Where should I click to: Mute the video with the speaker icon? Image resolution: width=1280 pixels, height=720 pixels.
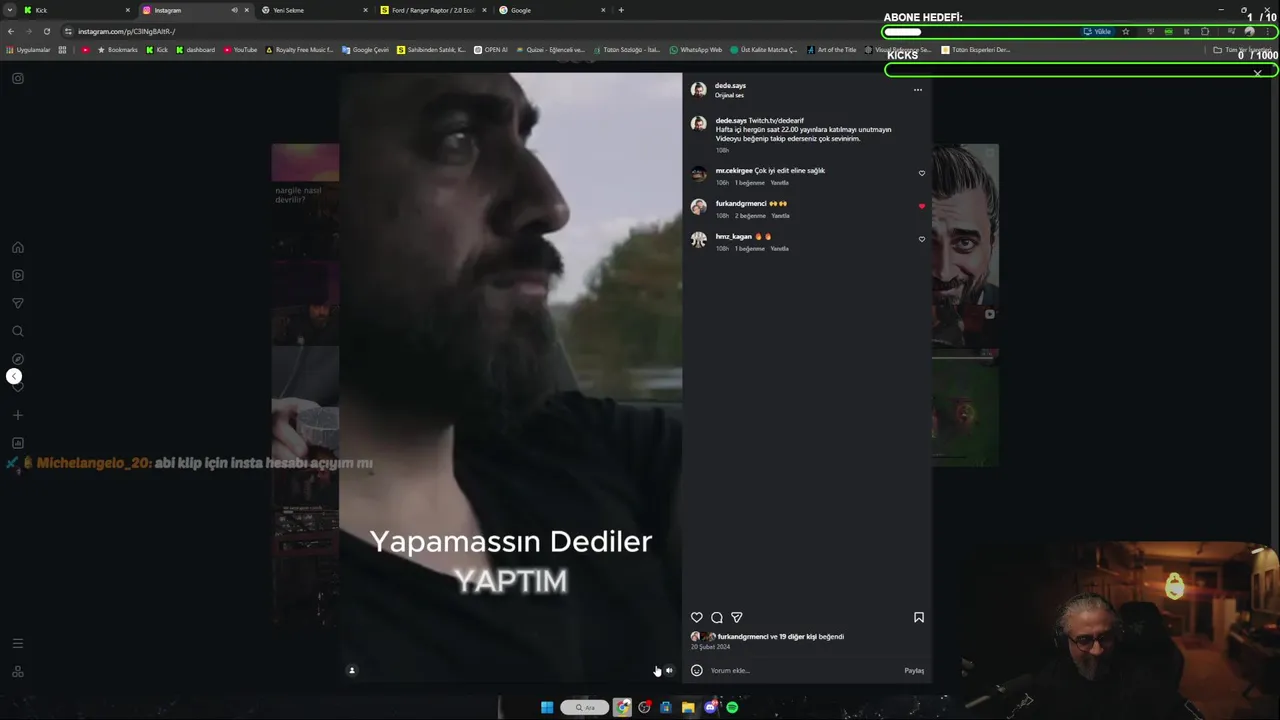point(669,670)
